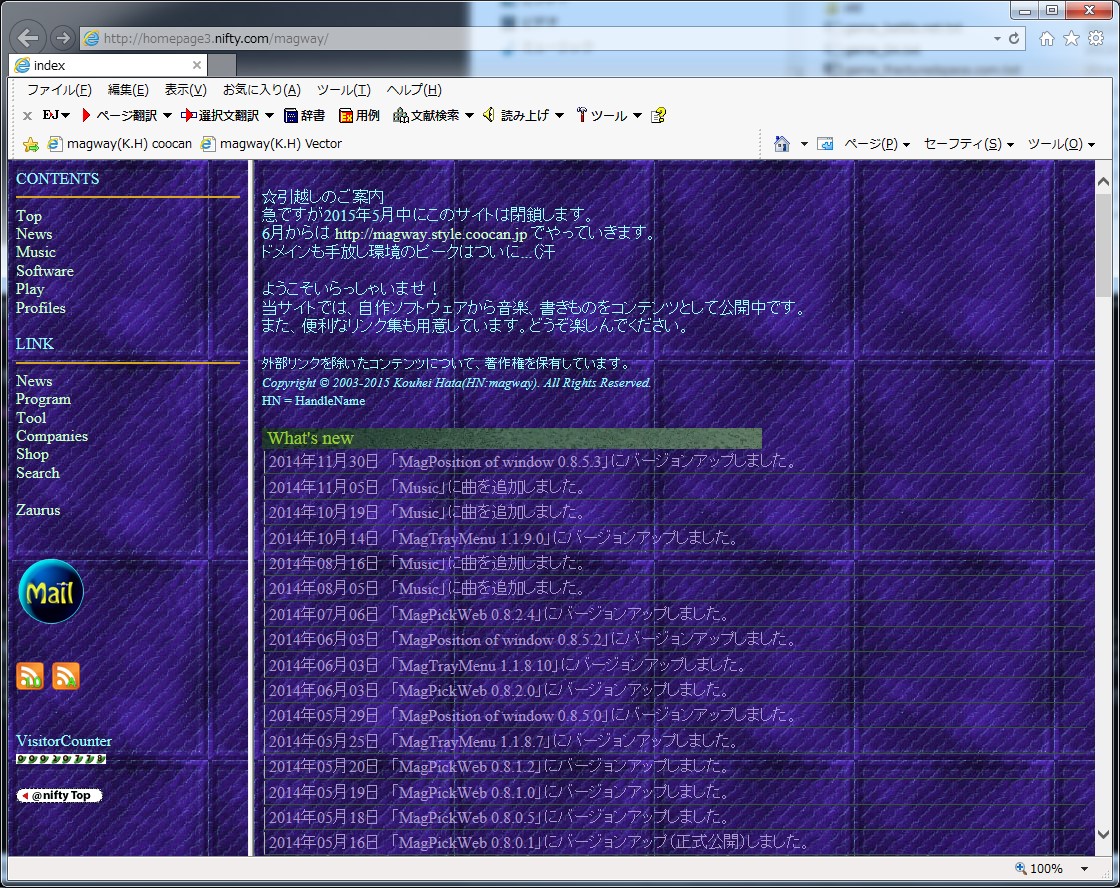Click the visitor counter digits image
This screenshot has height=888, width=1120.
[x=61, y=759]
